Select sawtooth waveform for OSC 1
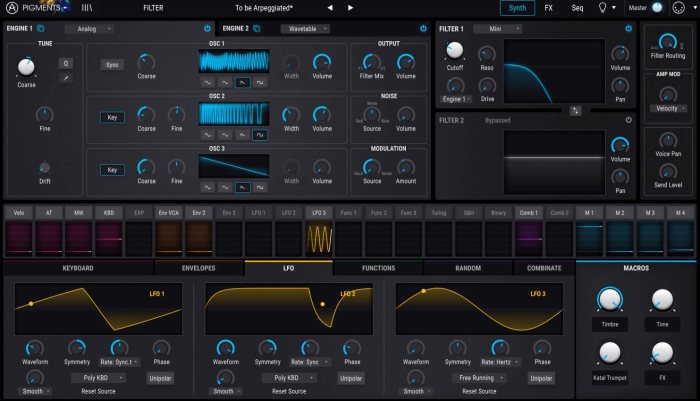This screenshot has height=401, width=700. pos(242,82)
